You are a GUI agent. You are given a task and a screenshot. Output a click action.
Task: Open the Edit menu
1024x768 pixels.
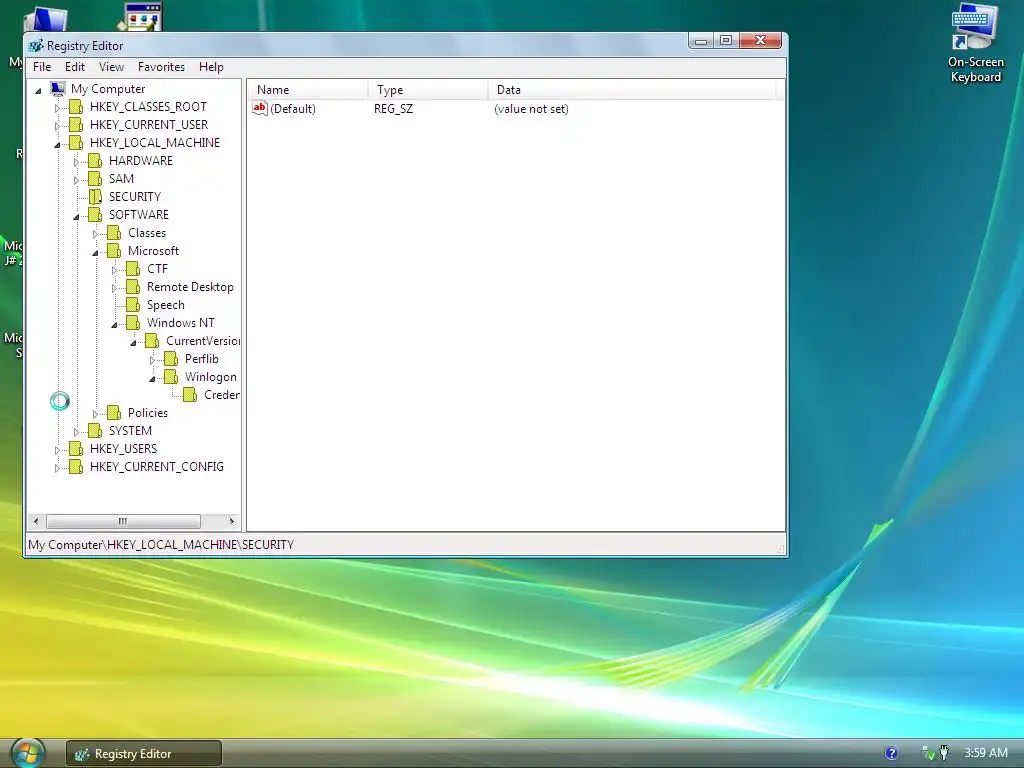74,67
